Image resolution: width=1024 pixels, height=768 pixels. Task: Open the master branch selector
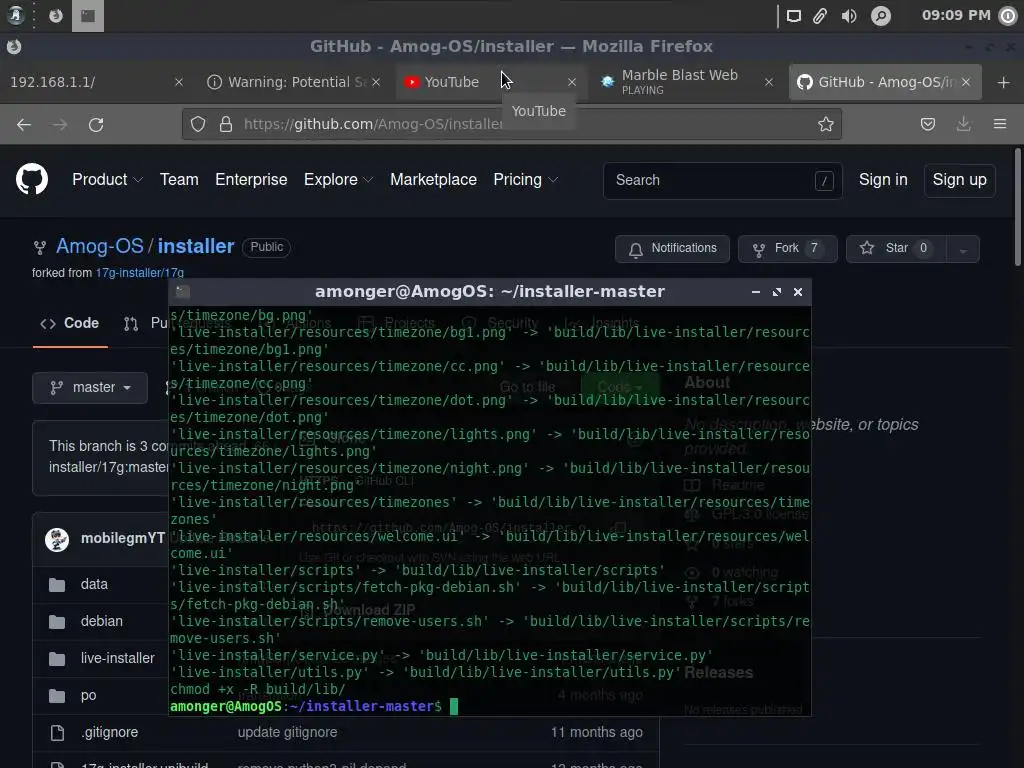90,387
